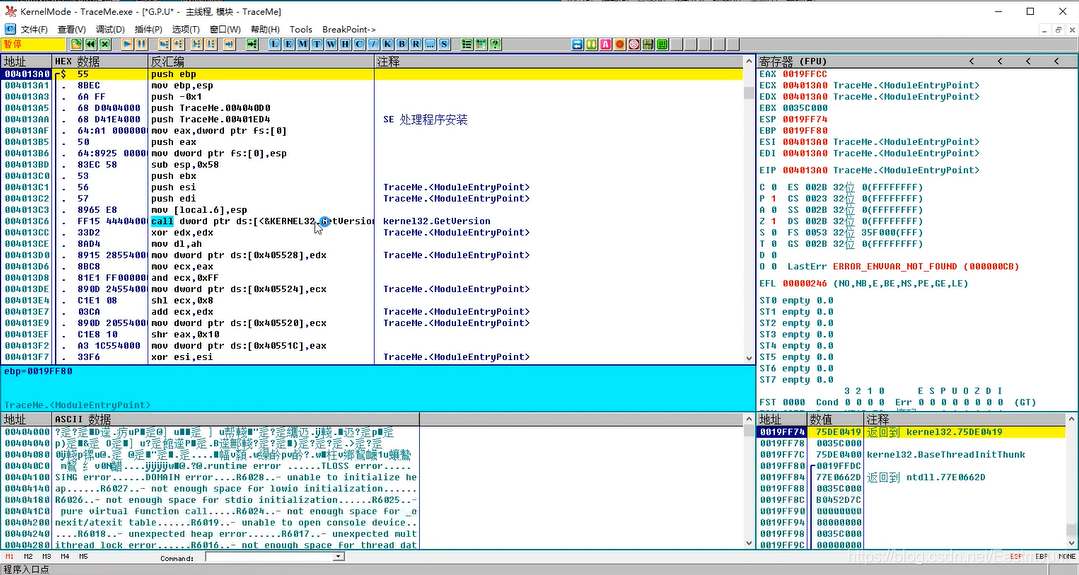Open the BreakPoint-> menu
Image resolution: width=1079 pixels, height=575 pixels.
(x=349, y=29)
